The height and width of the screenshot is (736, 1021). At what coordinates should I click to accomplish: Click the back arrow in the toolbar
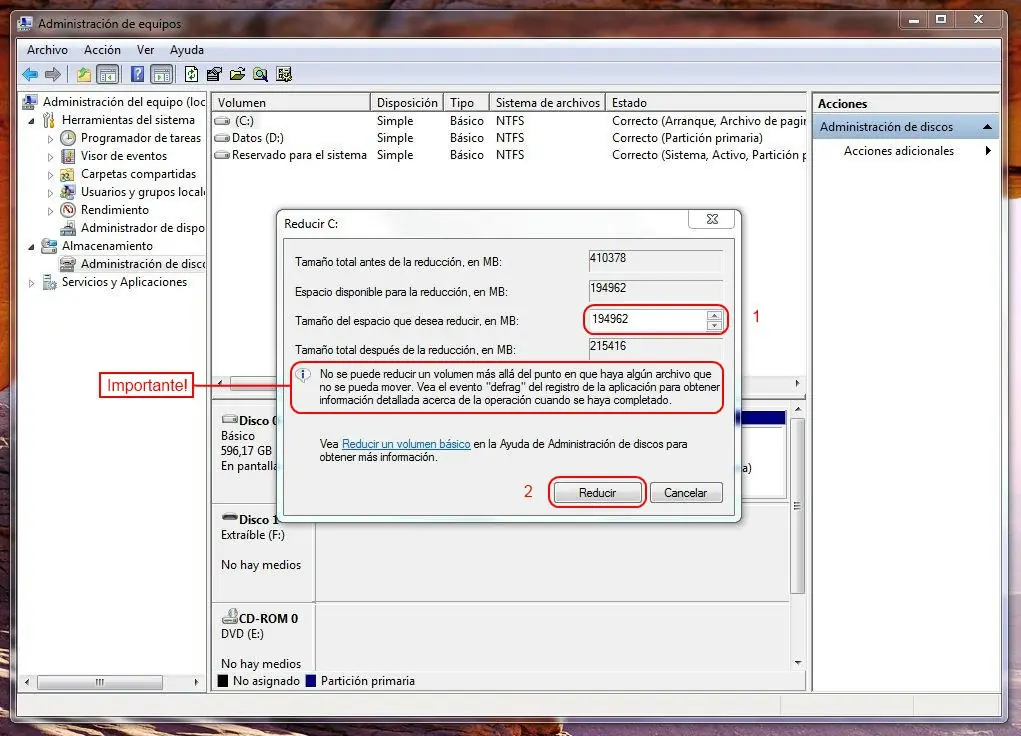pyautogui.click(x=30, y=74)
